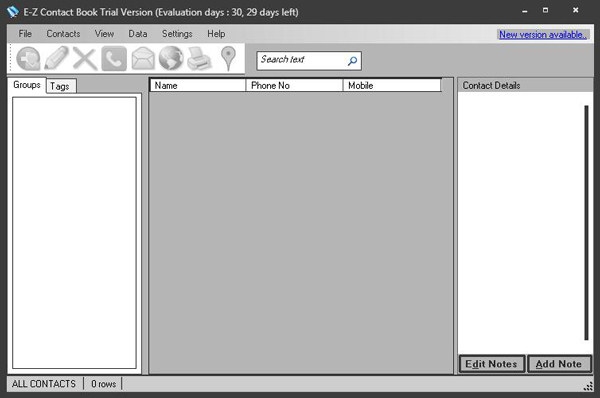The width and height of the screenshot is (600, 398).
Task: Click the window resize grip corner
Action: click(588, 387)
